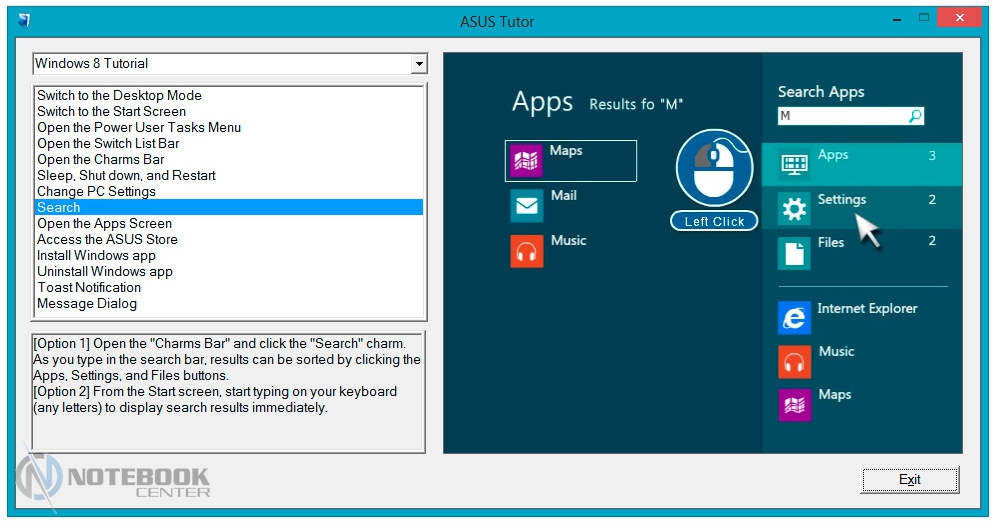Select 'Access the ASUS Store' list entry
994x524 pixels.
(107, 239)
